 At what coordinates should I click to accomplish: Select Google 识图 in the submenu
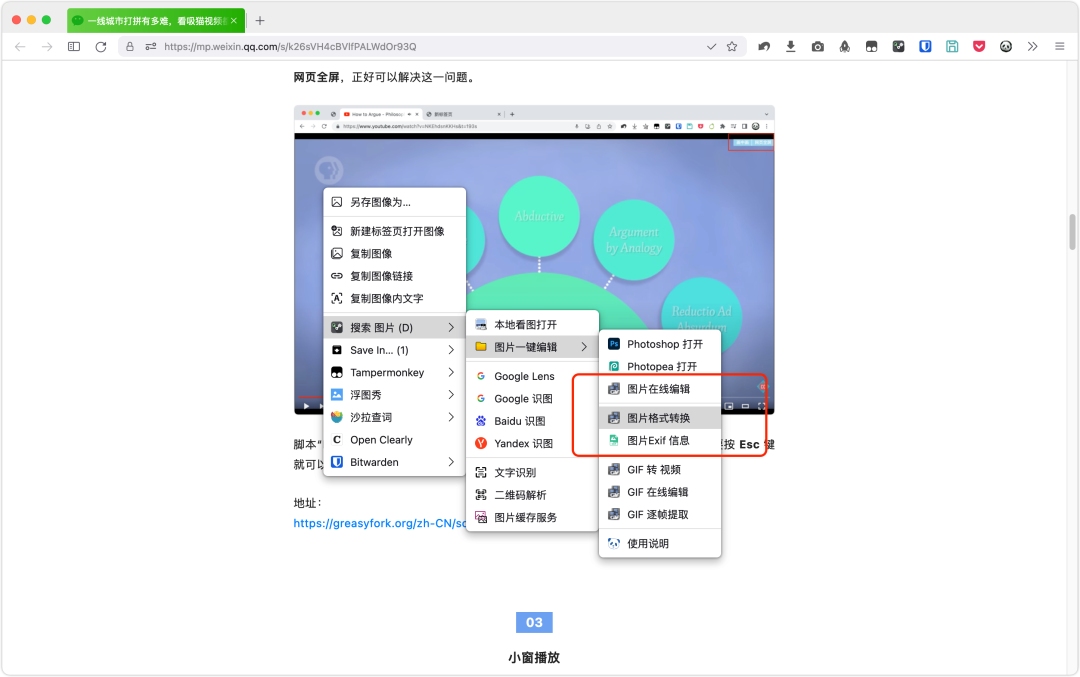pos(532,398)
